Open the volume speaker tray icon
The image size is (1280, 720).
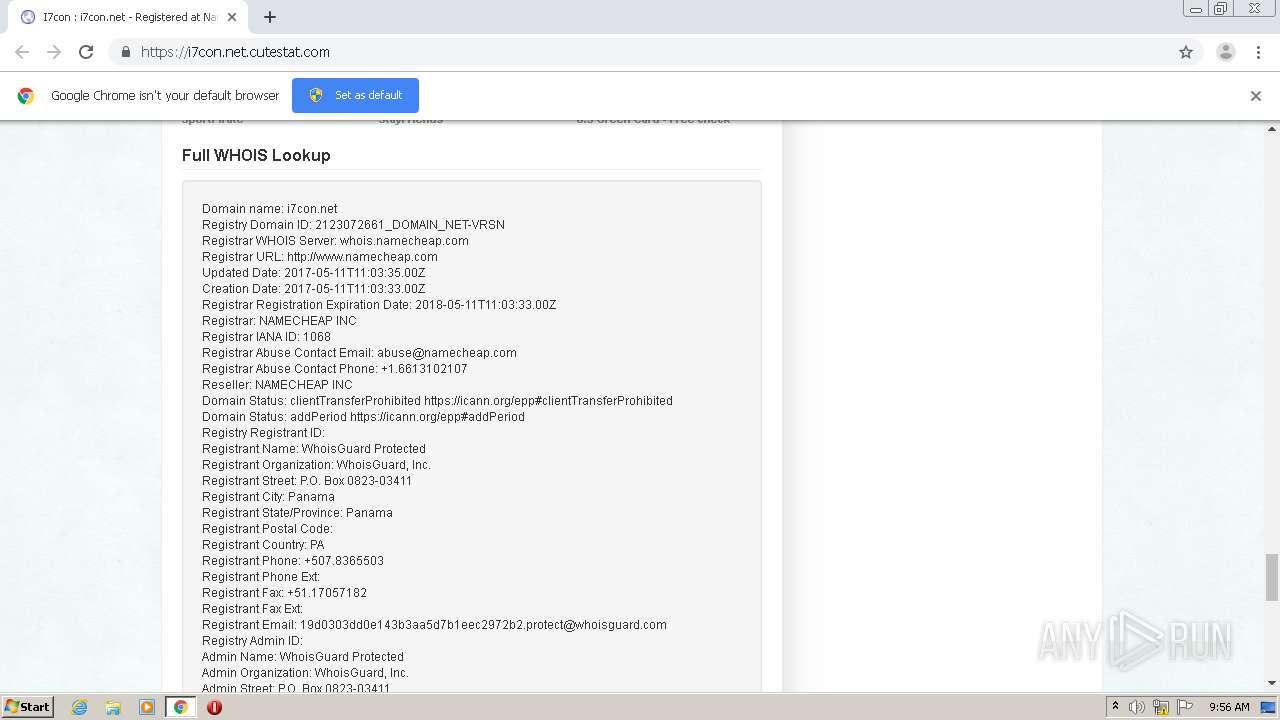click(x=1137, y=707)
